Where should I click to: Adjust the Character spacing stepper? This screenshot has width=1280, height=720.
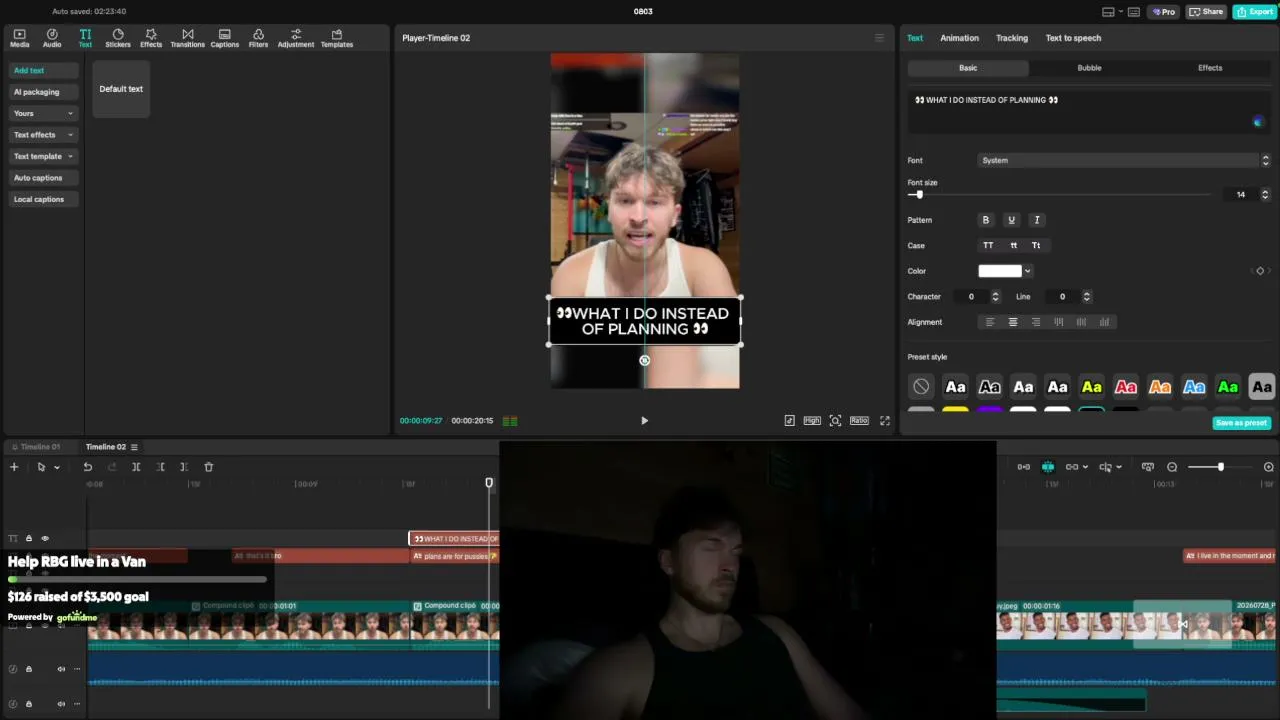(995, 297)
